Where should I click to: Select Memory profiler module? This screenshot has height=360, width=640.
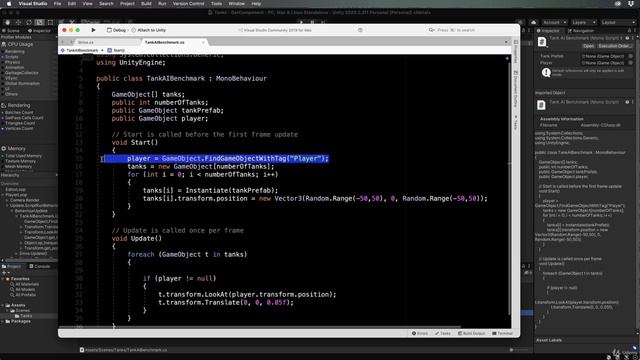tap(13, 149)
